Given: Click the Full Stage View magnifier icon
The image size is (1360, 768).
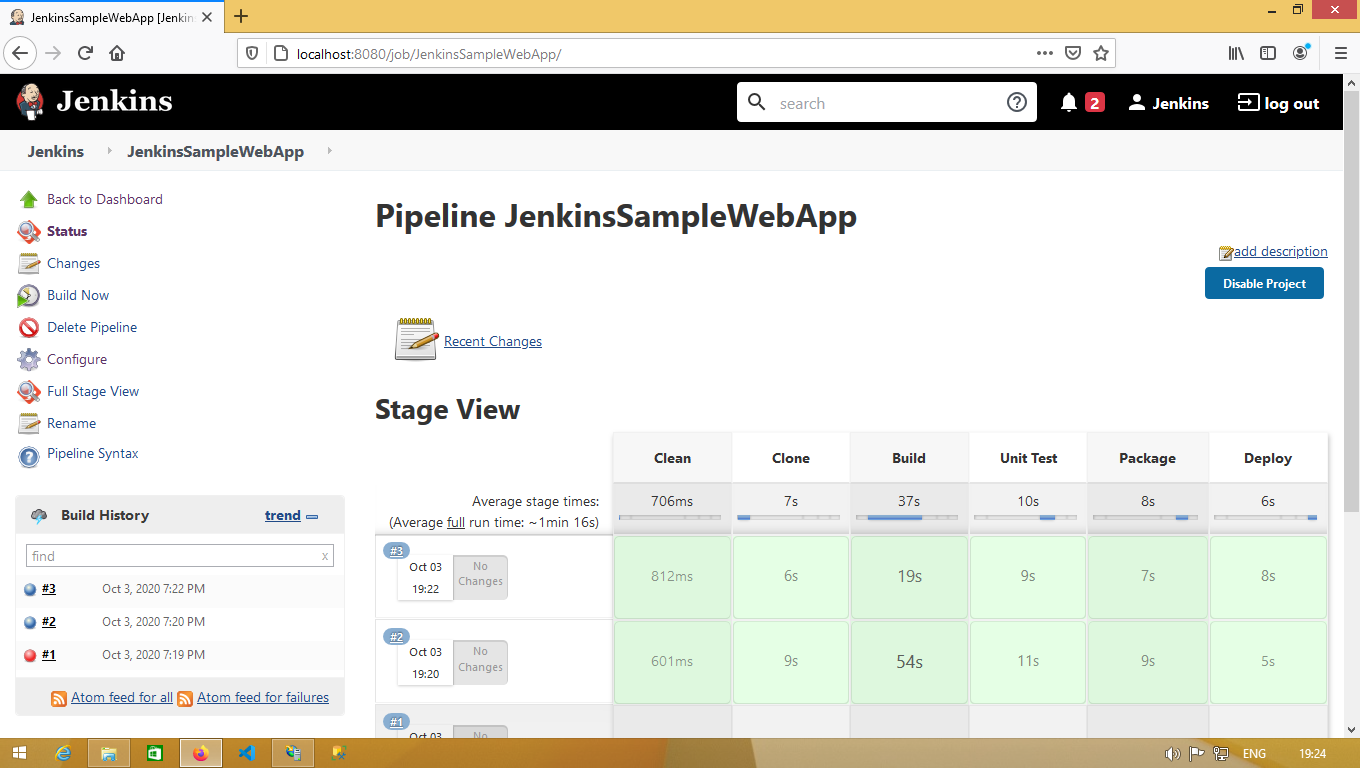Looking at the screenshot, I should (29, 391).
